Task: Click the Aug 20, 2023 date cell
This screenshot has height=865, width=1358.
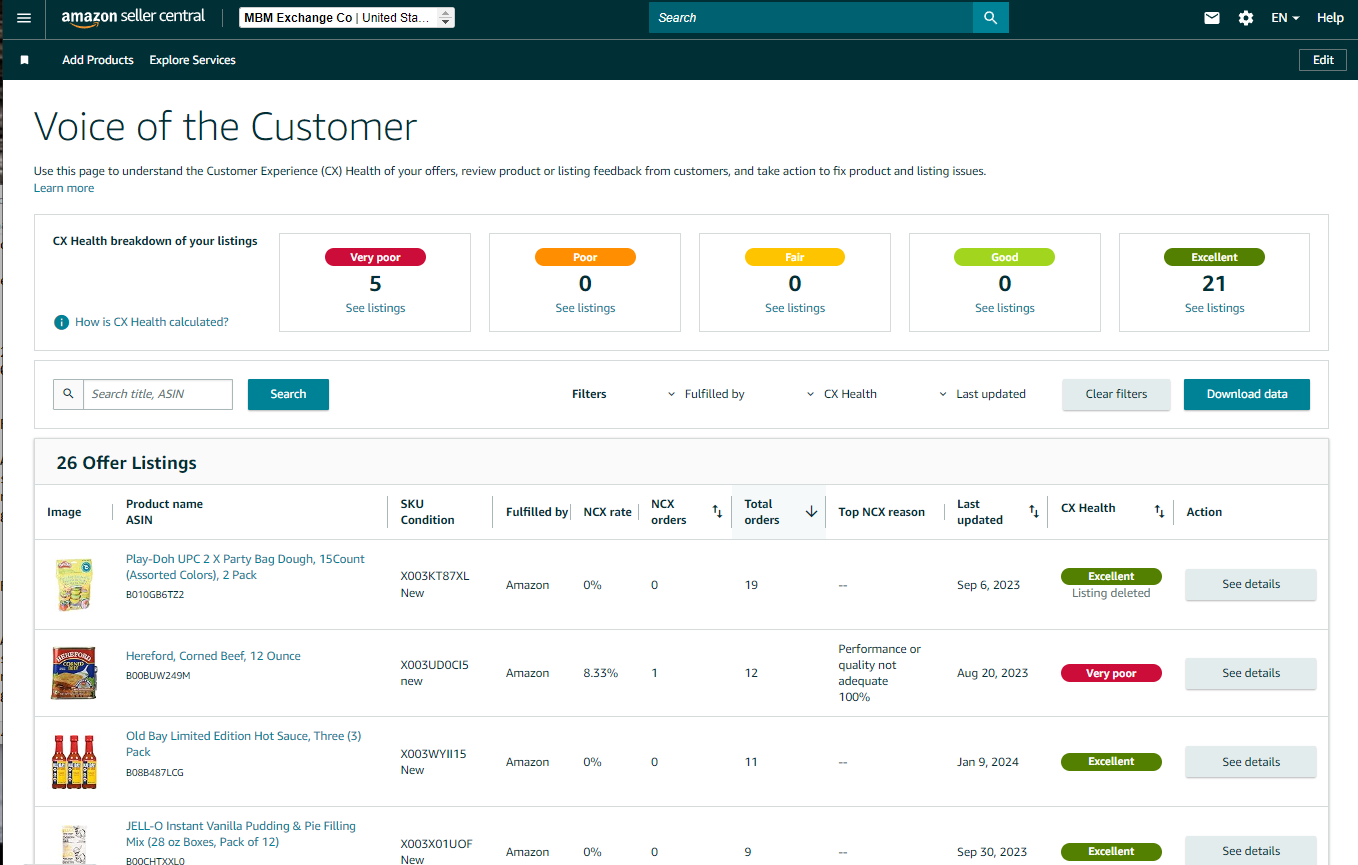Action: [993, 673]
